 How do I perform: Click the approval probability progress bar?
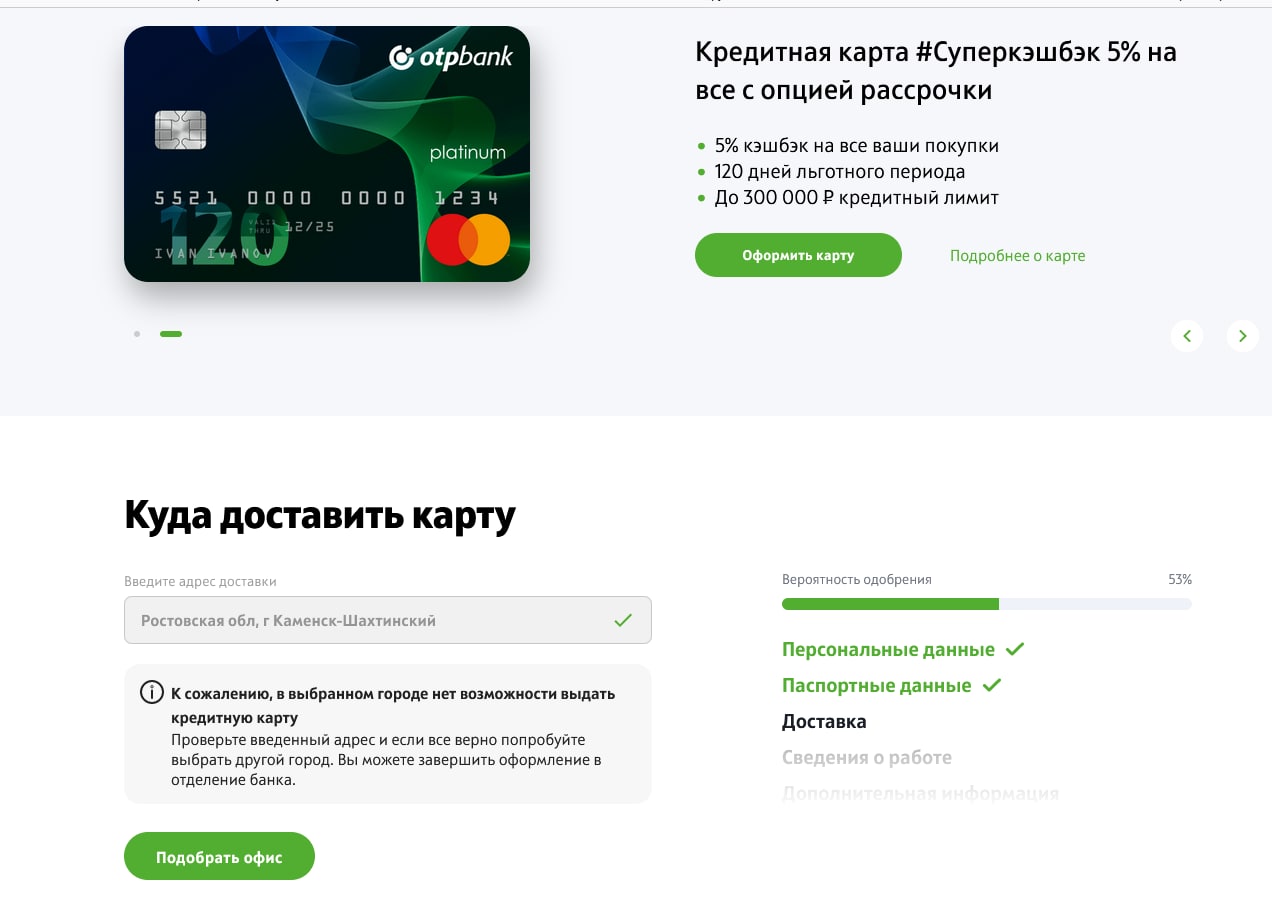[x=987, y=604]
